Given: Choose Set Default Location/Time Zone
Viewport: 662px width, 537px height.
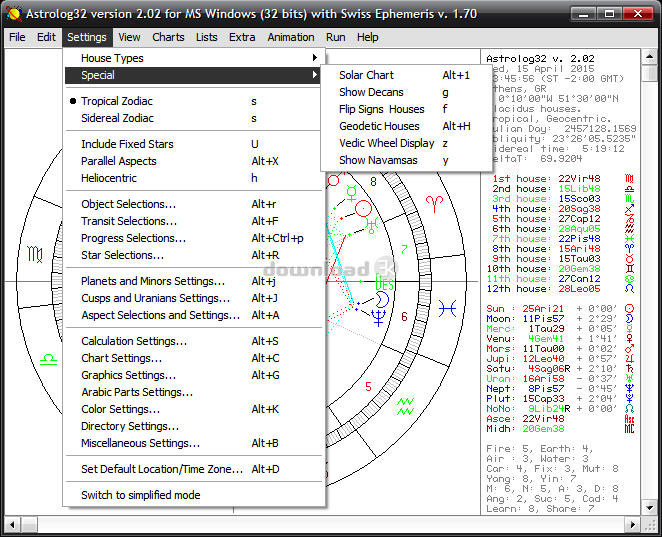Looking at the screenshot, I should tap(193, 469).
